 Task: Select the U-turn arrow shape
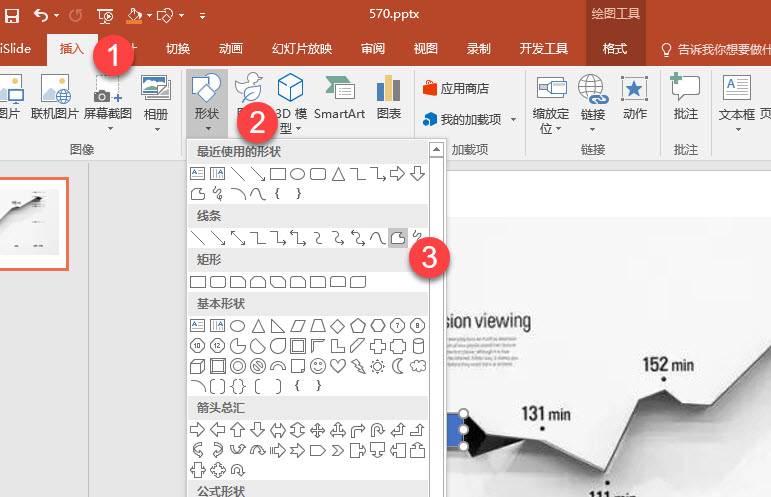(378, 430)
